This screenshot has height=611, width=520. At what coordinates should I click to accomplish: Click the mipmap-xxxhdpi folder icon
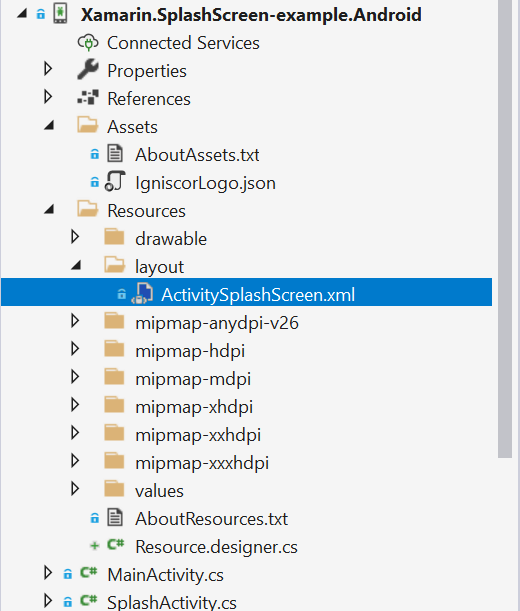(x=114, y=461)
